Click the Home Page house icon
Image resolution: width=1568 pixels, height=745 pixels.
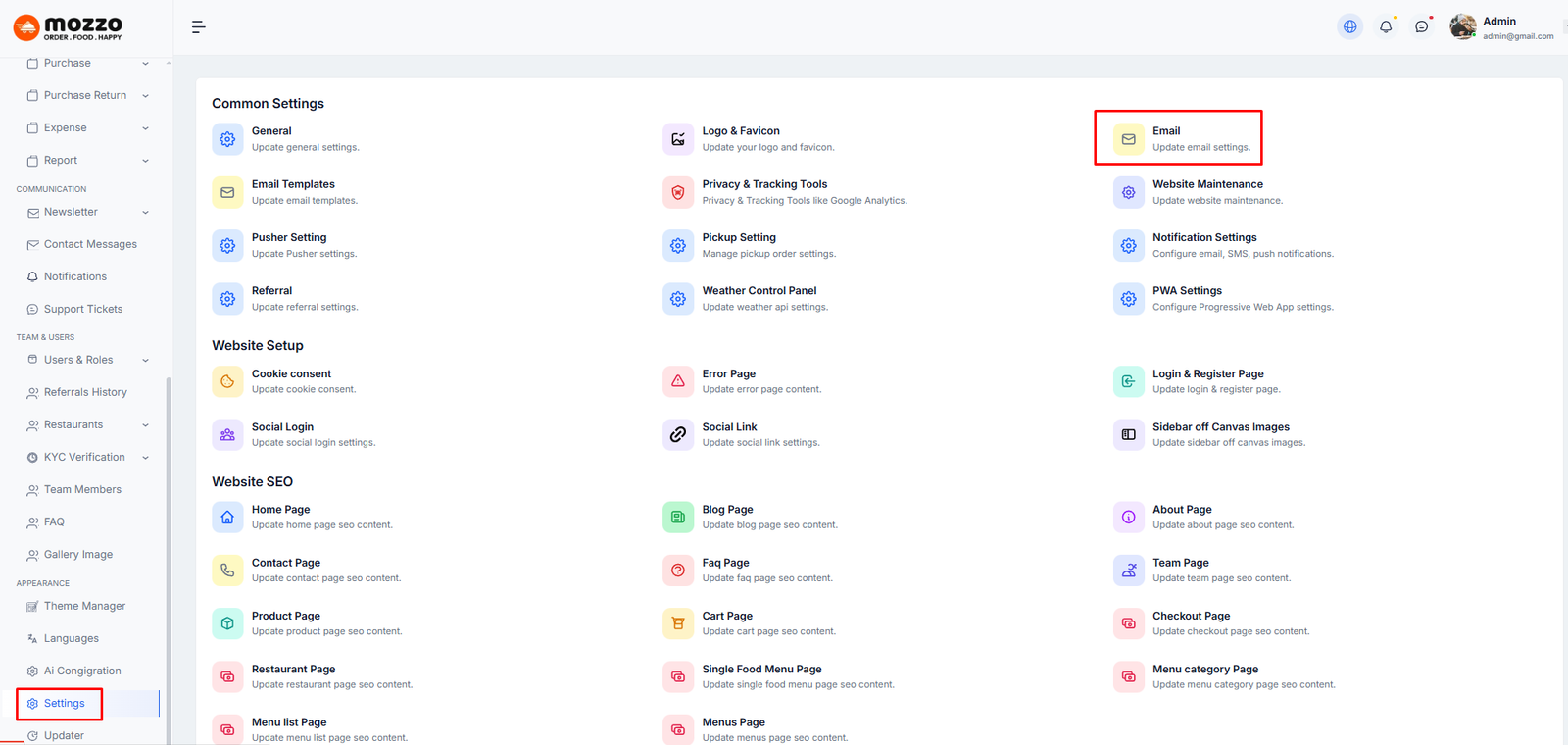pyautogui.click(x=227, y=517)
